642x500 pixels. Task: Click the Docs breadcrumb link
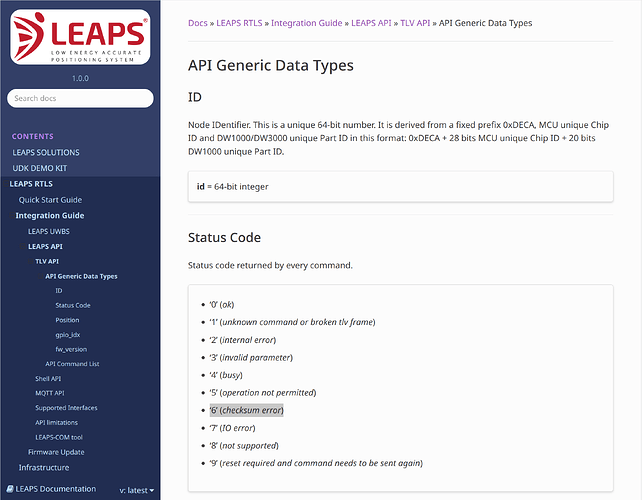199,22
